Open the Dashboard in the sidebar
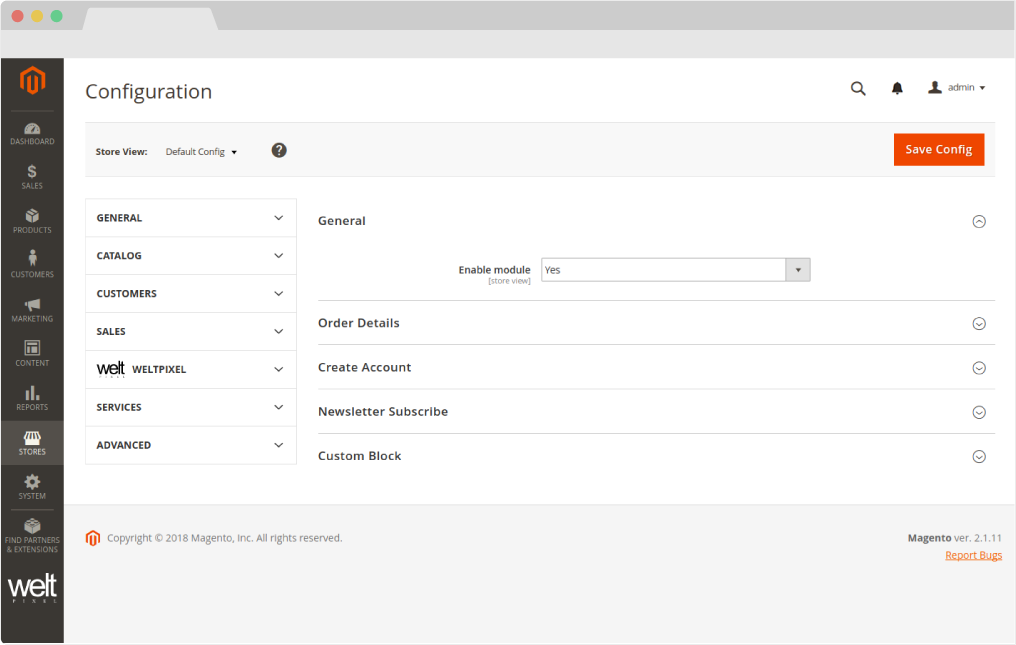 coord(32,134)
